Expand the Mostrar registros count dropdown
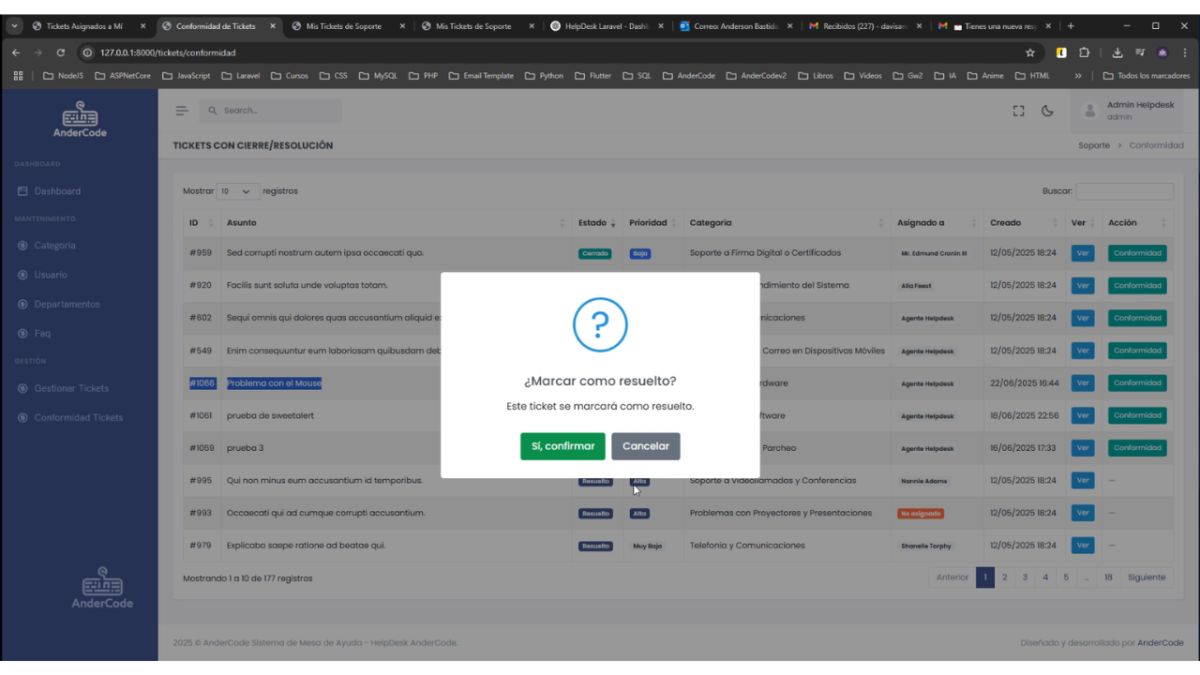The image size is (1200, 675). (x=236, y=191)
